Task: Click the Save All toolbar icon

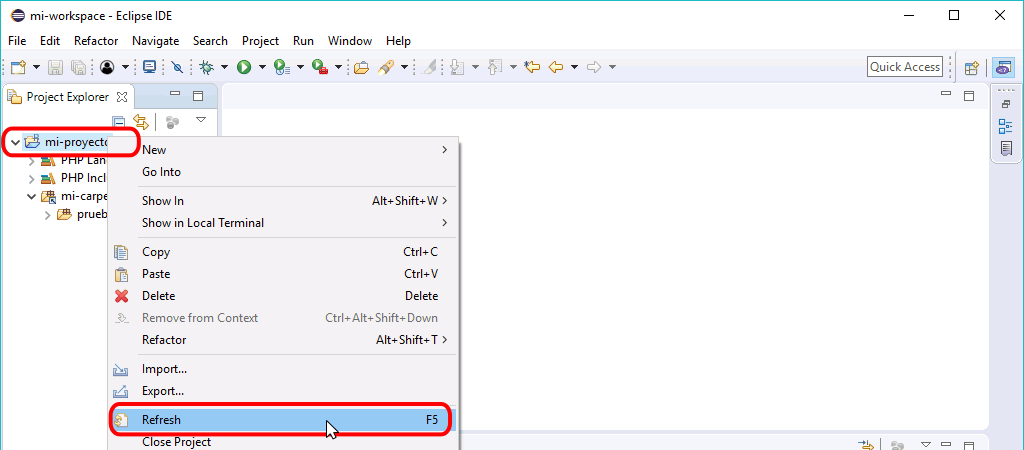Action: (78, 67)
